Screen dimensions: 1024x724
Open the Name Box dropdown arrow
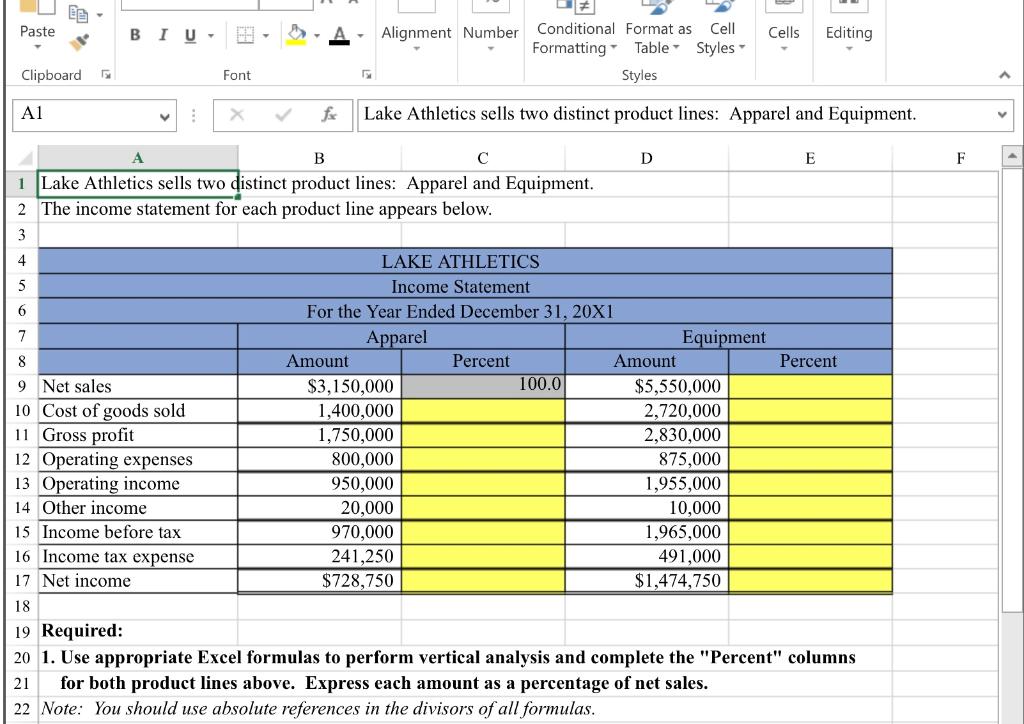165,116
